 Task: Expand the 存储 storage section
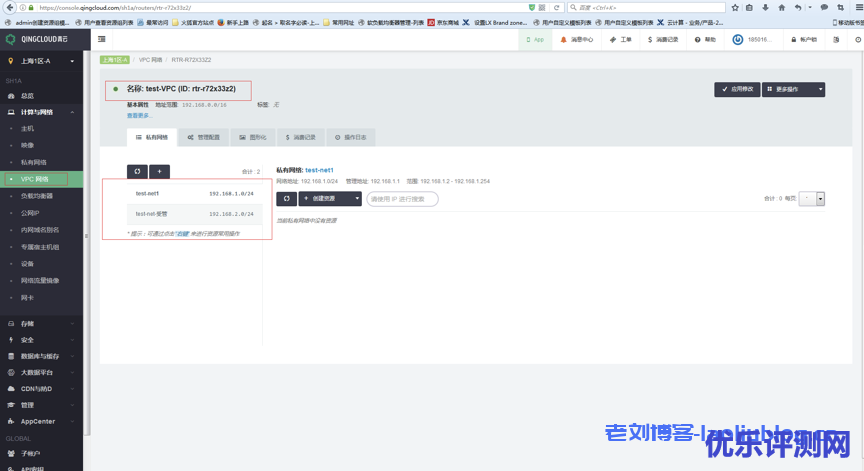click(41, 323)
